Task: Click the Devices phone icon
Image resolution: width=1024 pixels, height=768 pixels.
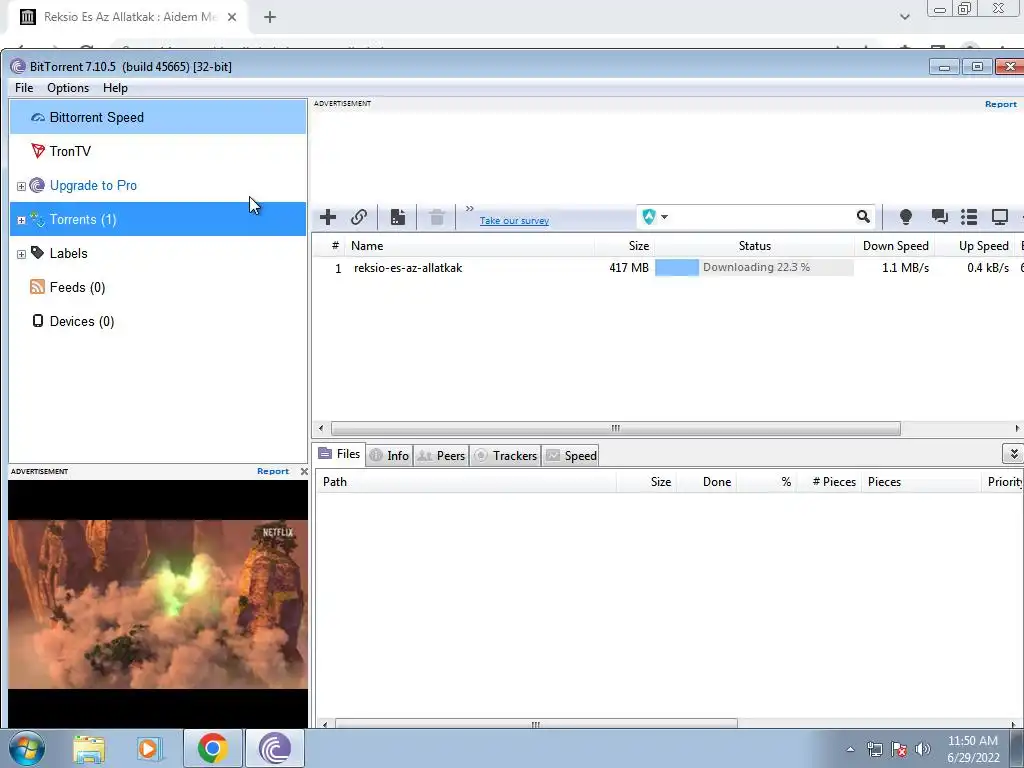Action: pos(38,321)
